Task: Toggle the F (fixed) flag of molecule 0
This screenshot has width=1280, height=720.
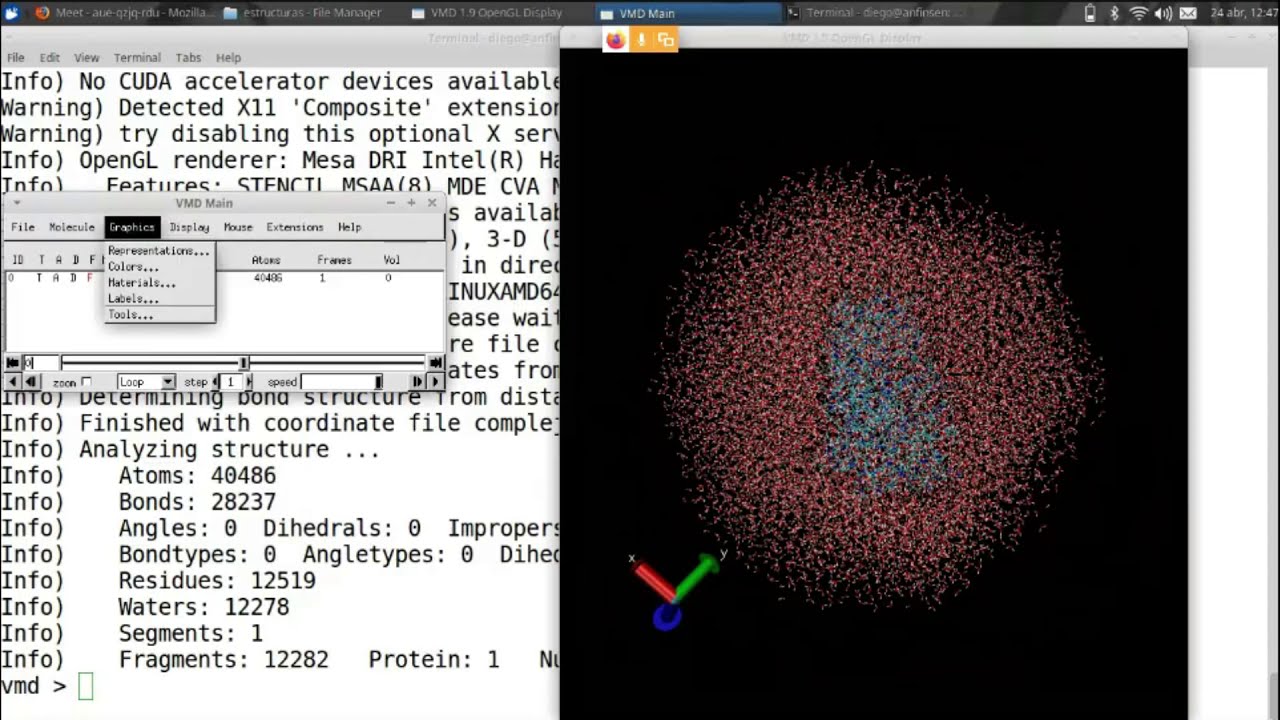Action: coord(89,278)
